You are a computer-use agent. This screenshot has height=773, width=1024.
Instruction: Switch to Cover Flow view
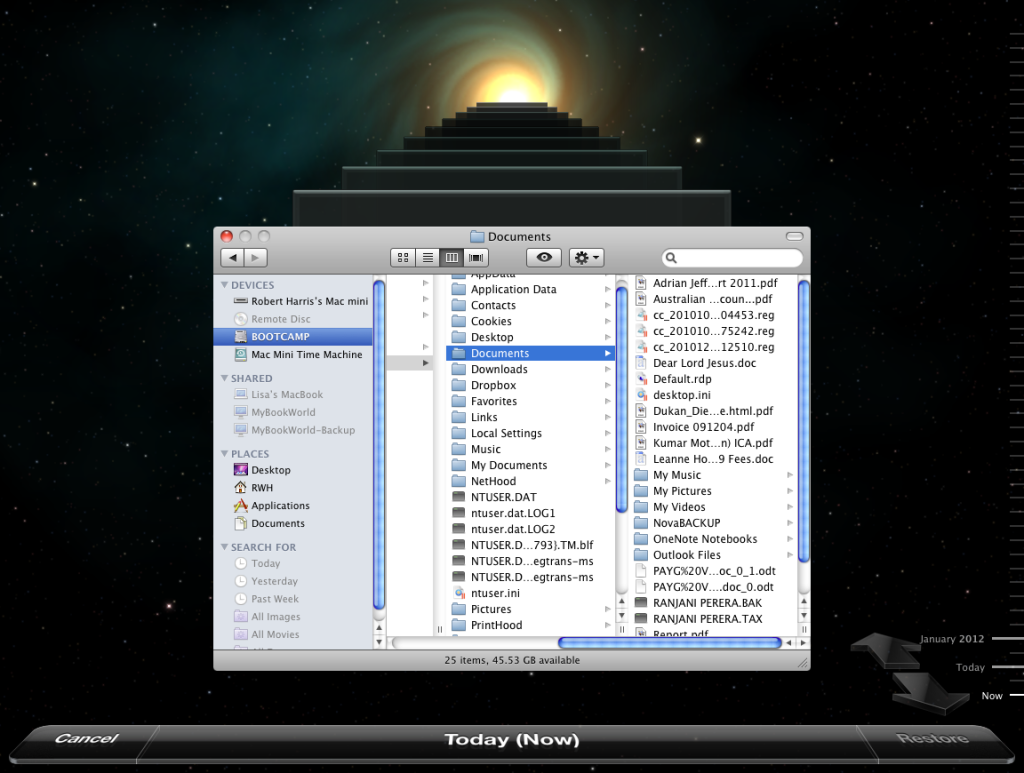[476, 258]
